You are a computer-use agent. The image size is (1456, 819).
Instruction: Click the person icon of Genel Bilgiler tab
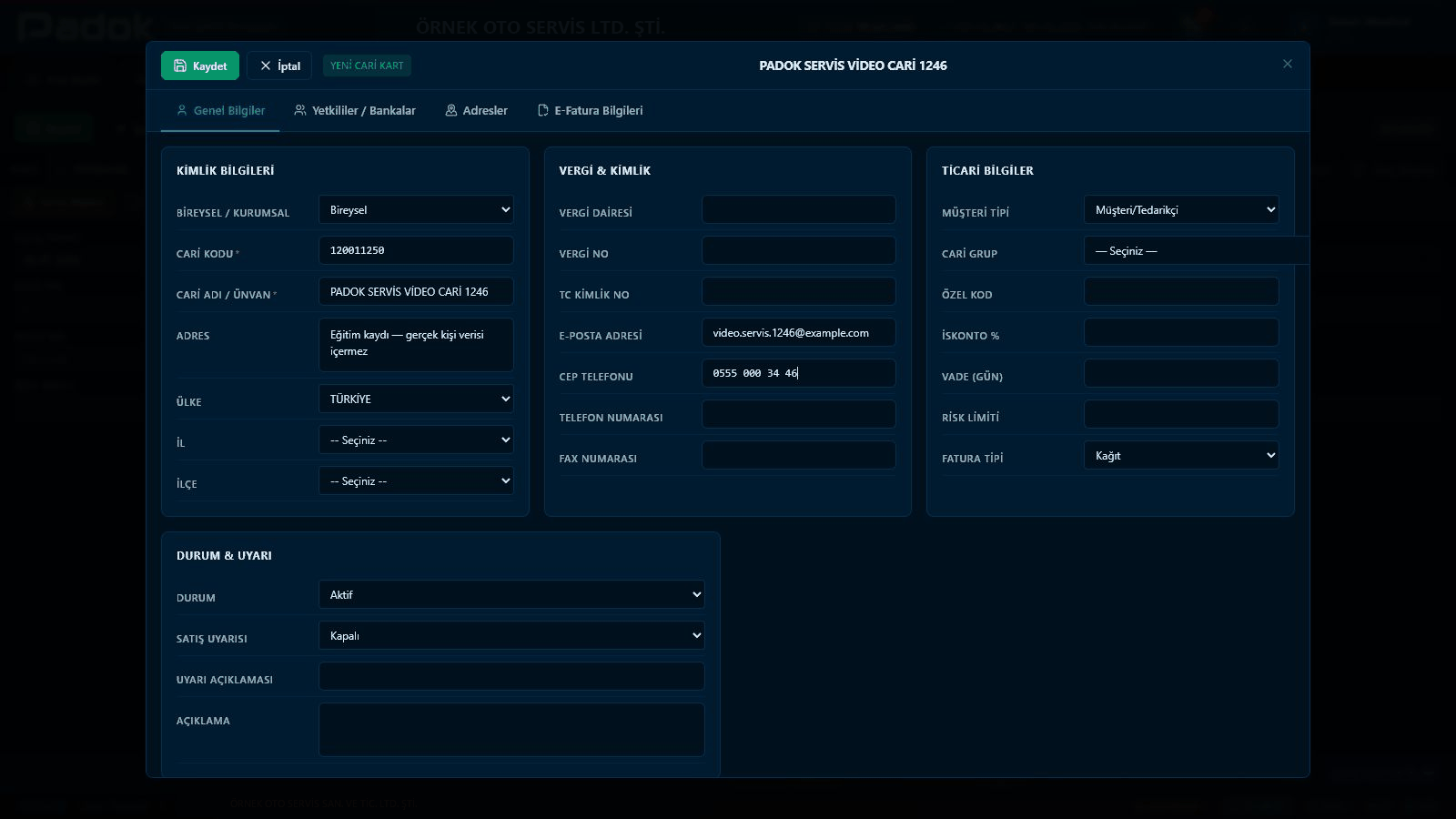182,110
